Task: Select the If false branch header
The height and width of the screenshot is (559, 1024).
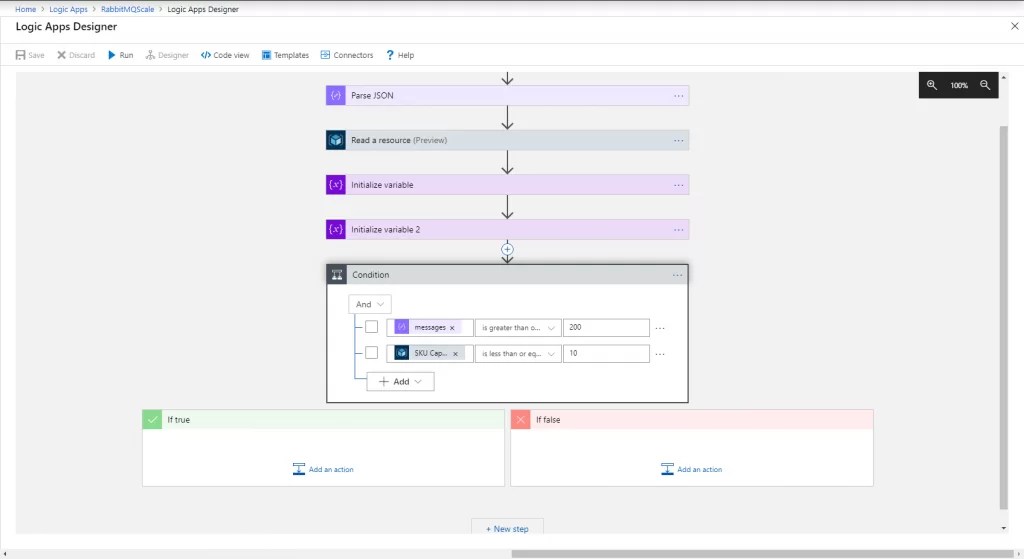Action: coord(692,419)
